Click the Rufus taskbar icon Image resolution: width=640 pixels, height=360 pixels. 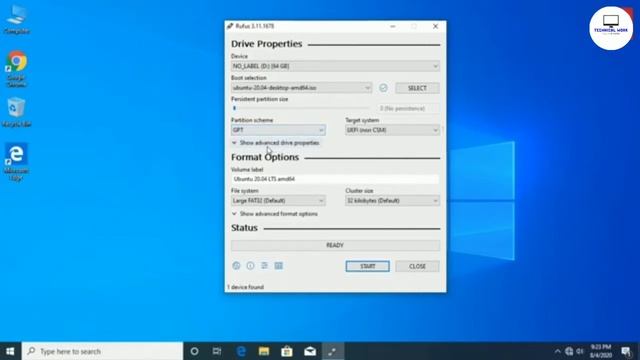[333, 351]
